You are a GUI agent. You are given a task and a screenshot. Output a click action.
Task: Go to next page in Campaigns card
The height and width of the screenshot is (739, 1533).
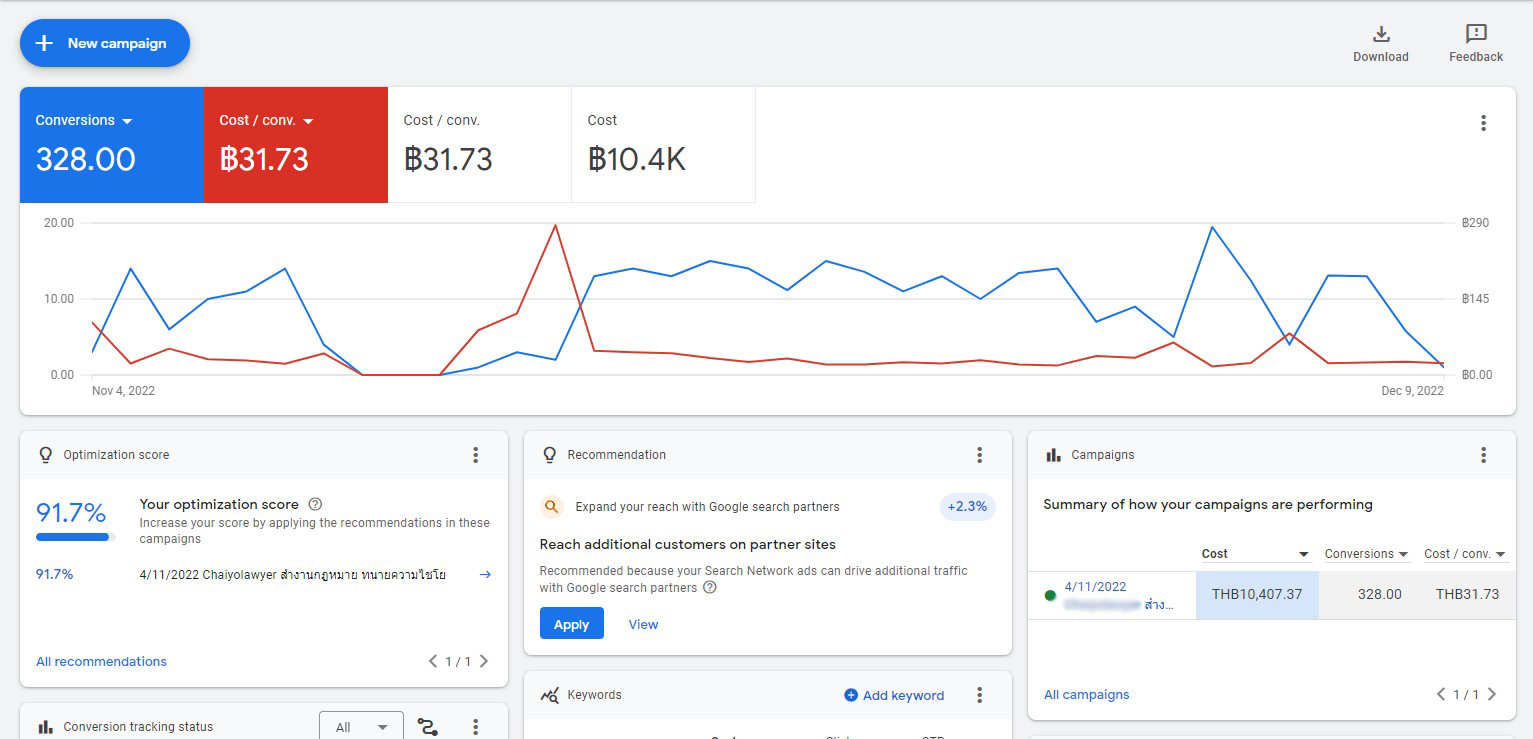[1492, 694]
